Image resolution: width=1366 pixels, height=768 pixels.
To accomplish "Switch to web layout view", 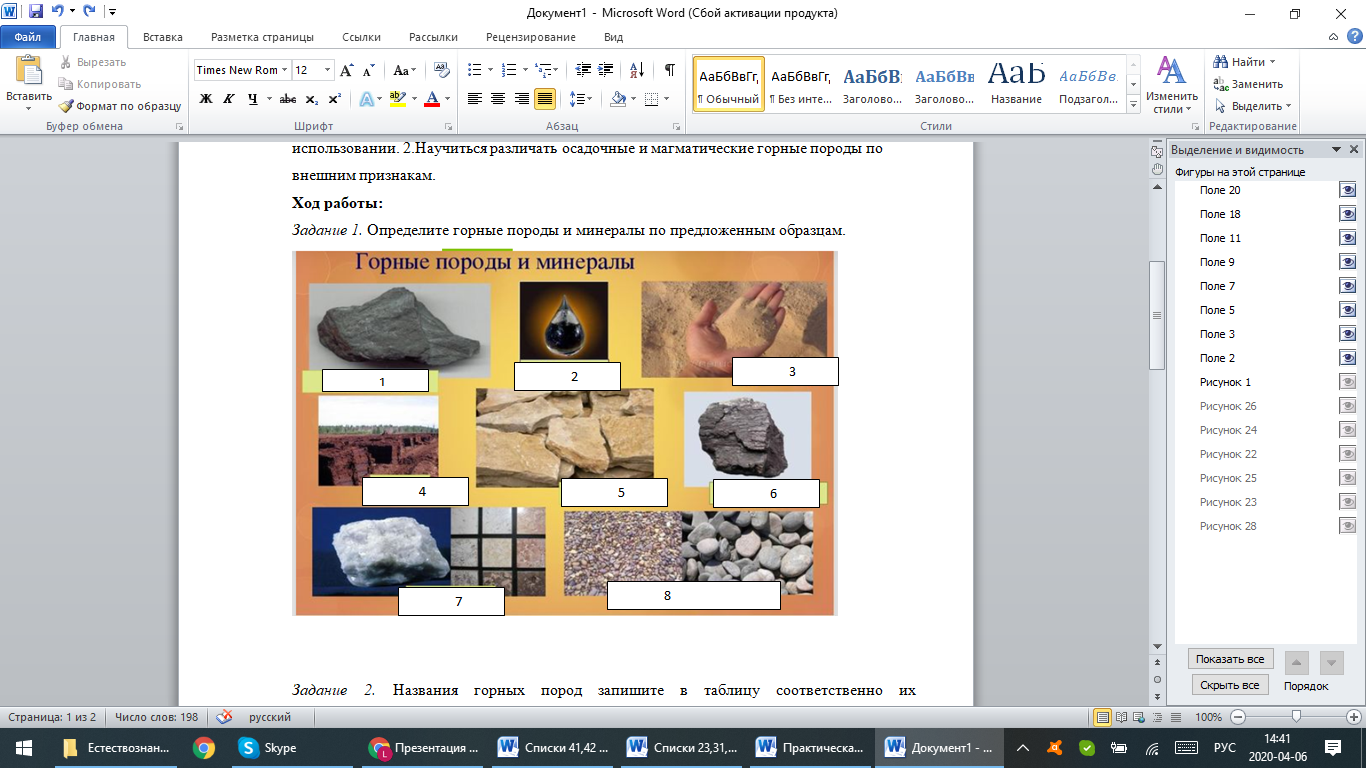I will coord(1137,717).
